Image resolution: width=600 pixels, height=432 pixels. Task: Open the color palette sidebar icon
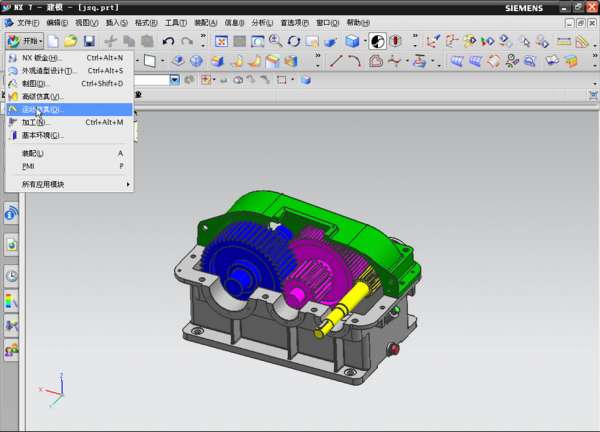coord(12,300)
